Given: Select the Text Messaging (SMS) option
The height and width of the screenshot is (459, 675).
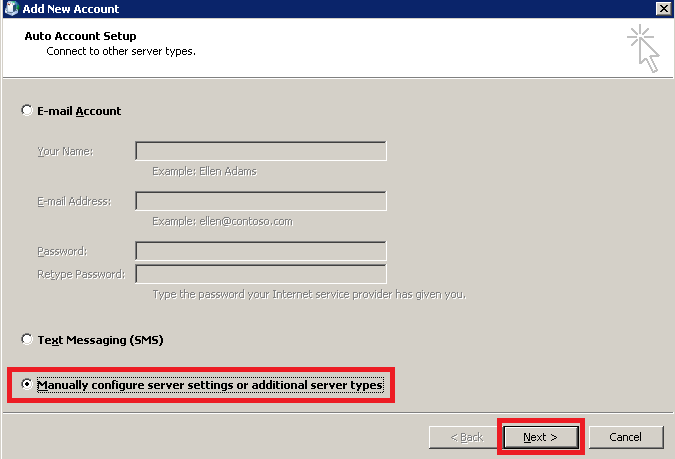Looking at the screenshot, I should tap(27, 339).
